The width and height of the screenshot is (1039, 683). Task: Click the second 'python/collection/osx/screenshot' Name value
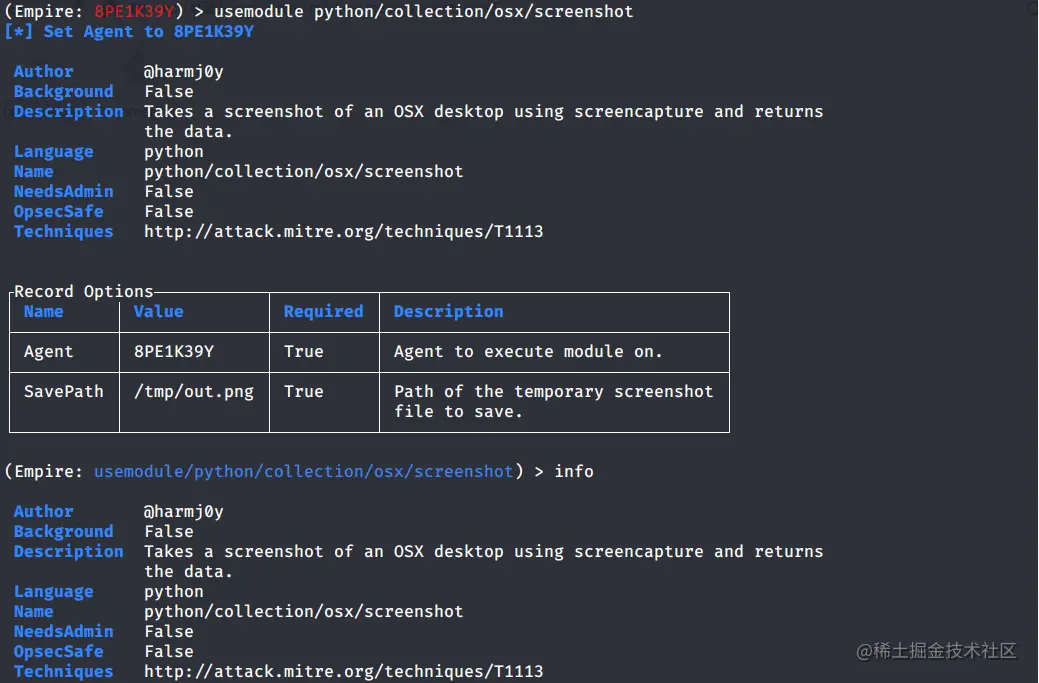[x=303, y=611]
